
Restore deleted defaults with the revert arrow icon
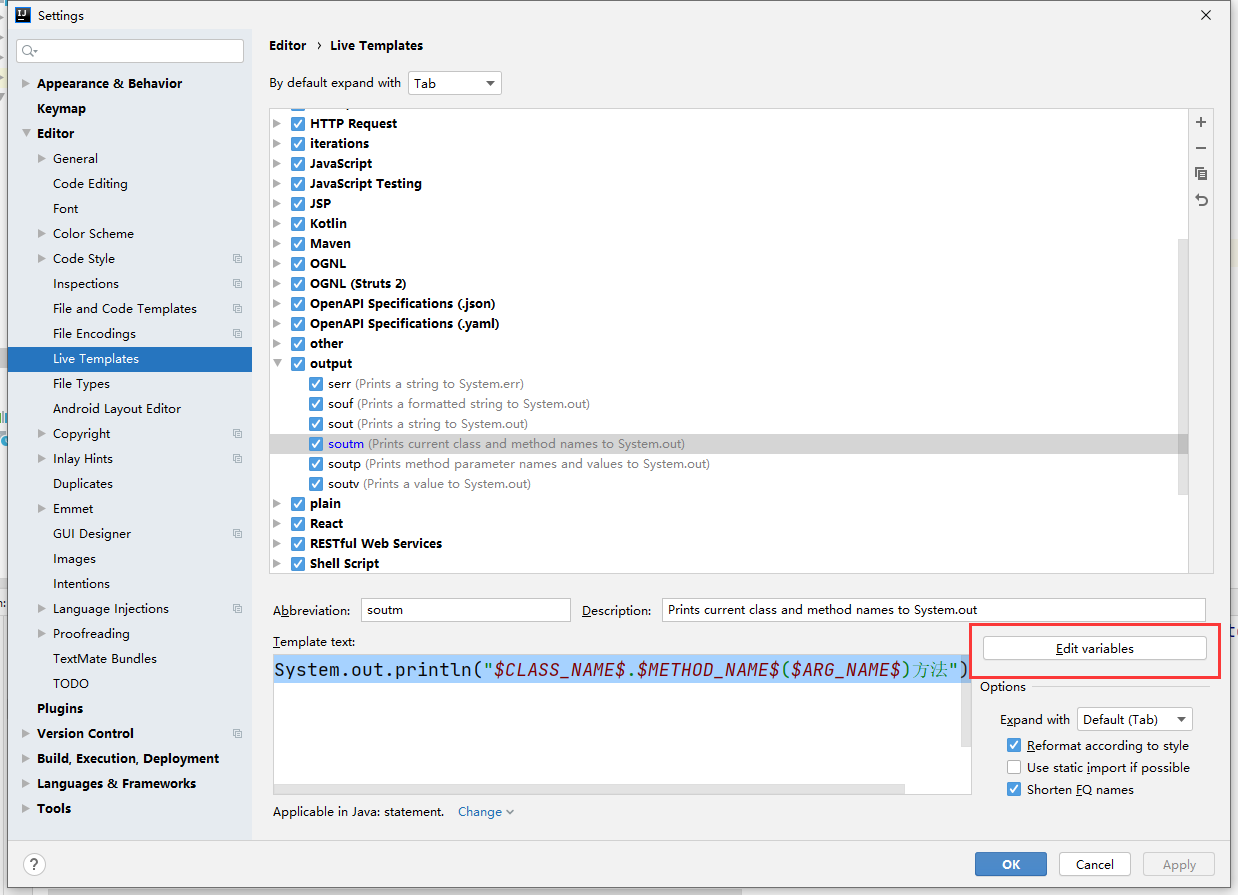pyautogui.click(x=1201, y=200)
